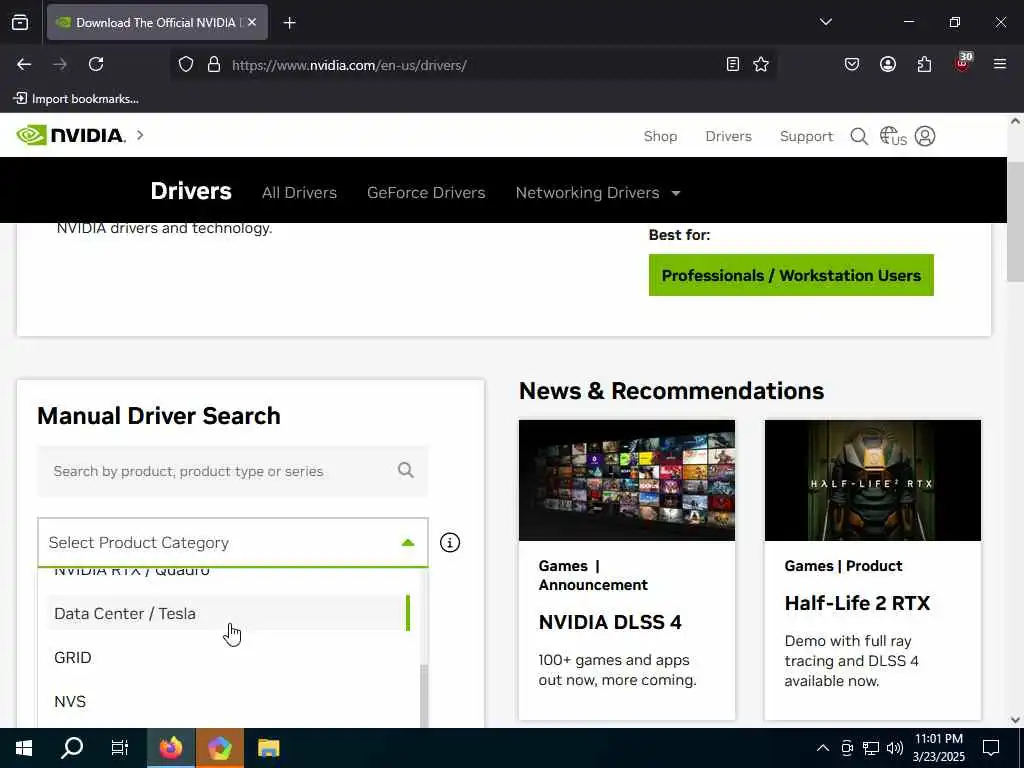Open the Firefox hamburger menu

pos(999,64)
